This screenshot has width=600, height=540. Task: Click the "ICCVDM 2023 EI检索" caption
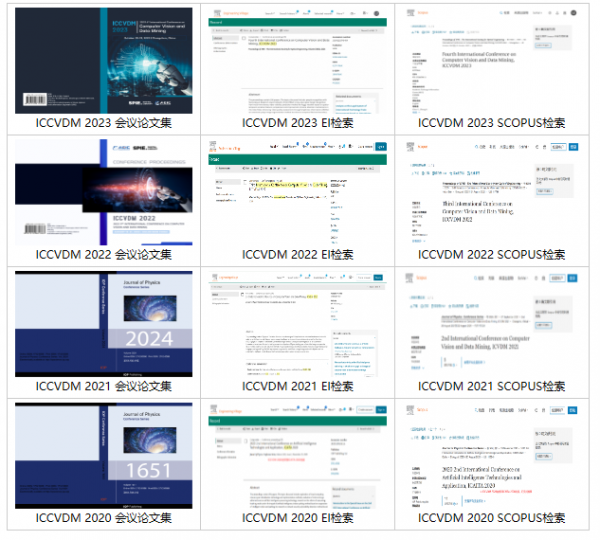click(298, 123)
